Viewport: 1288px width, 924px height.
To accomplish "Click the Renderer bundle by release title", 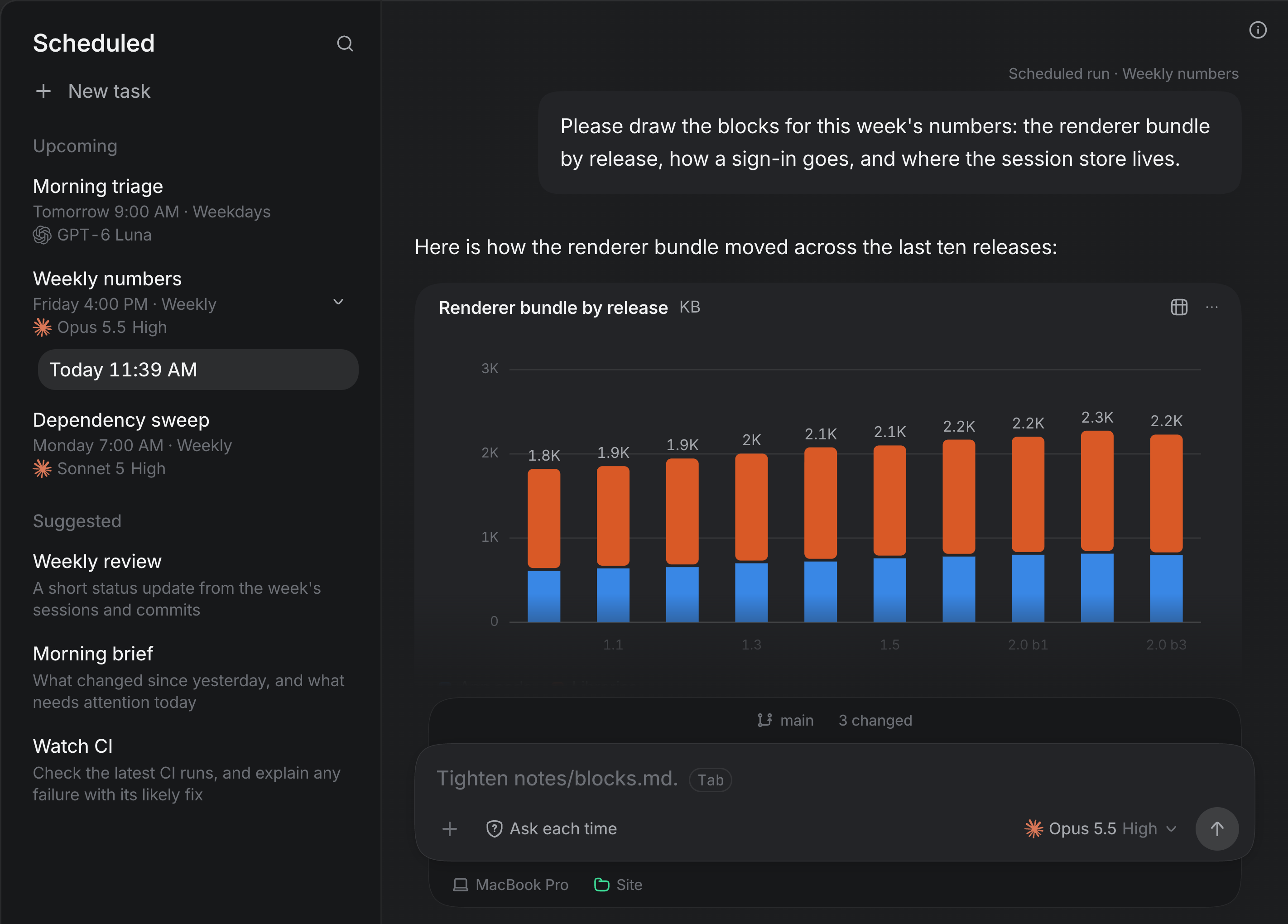I will [x=553, y=307].
